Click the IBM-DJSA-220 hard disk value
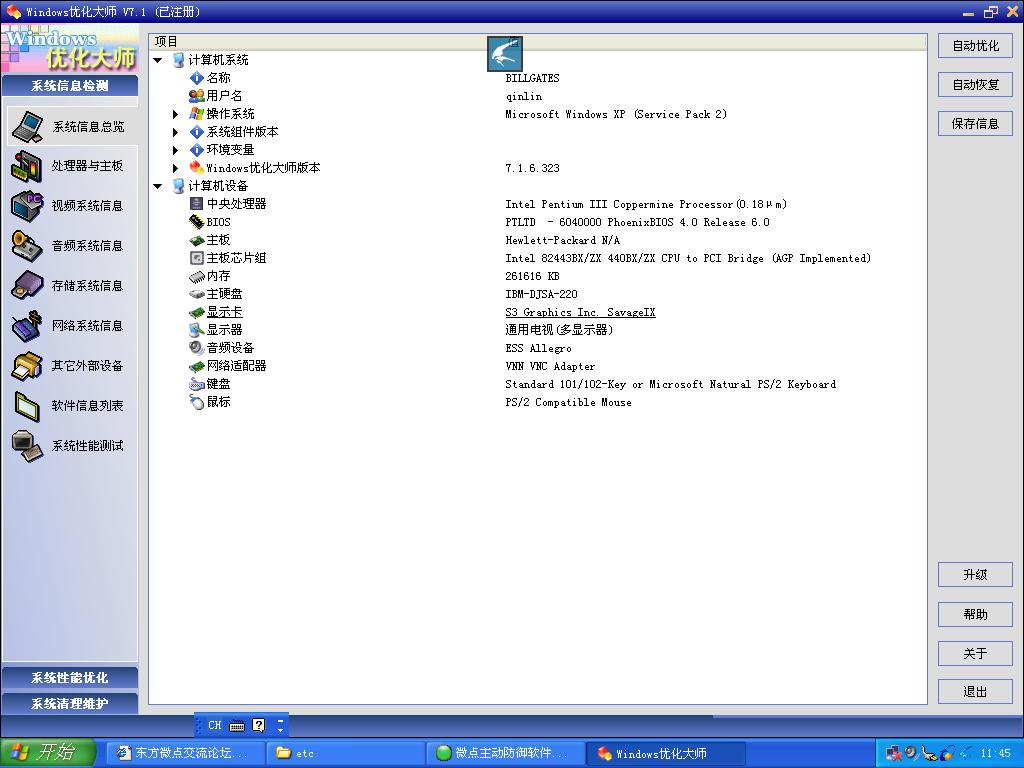1024x768 pixels. point(541,294)
